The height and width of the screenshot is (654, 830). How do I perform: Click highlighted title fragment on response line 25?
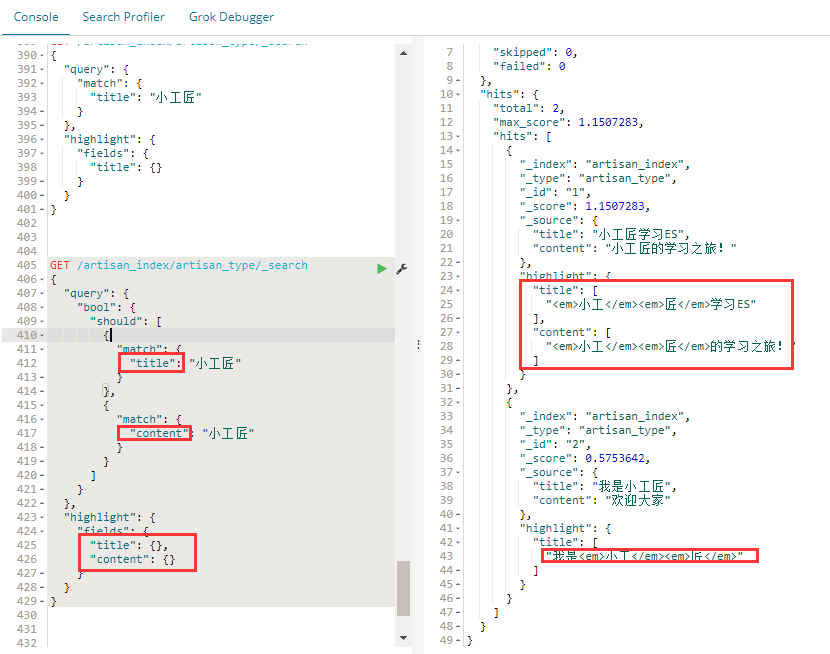click(x=651, y=304)
